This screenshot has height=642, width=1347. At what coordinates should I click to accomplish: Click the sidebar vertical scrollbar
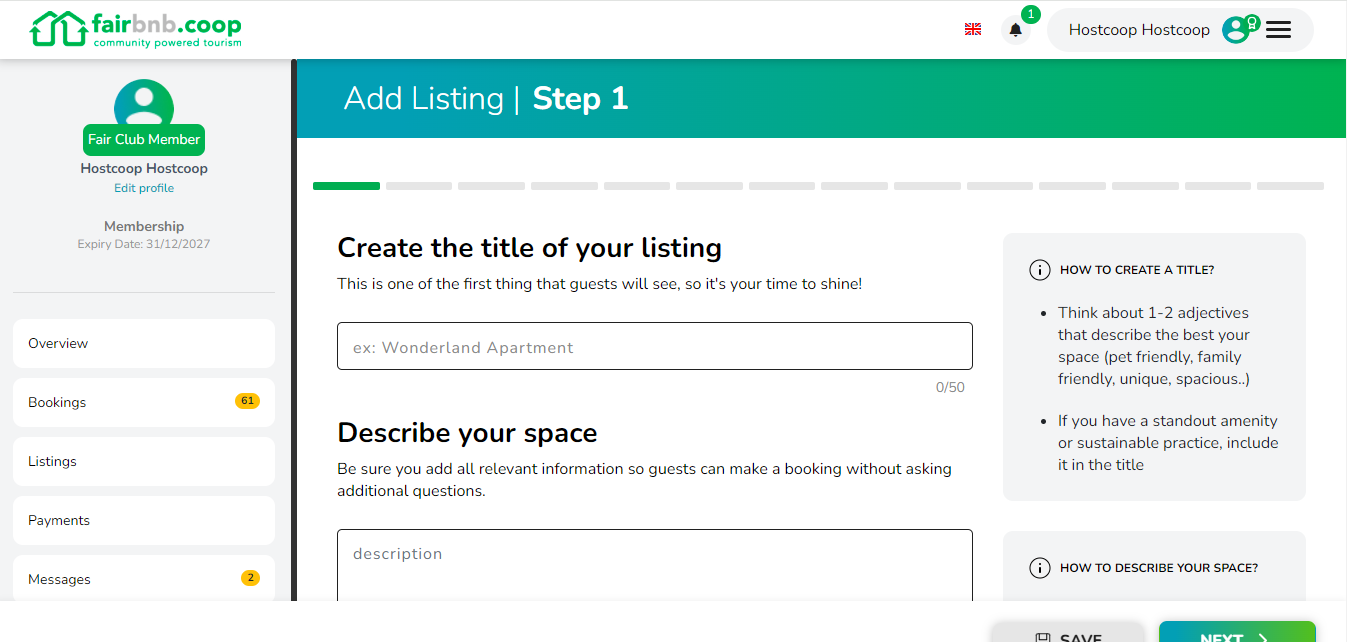tap(294, 330)
